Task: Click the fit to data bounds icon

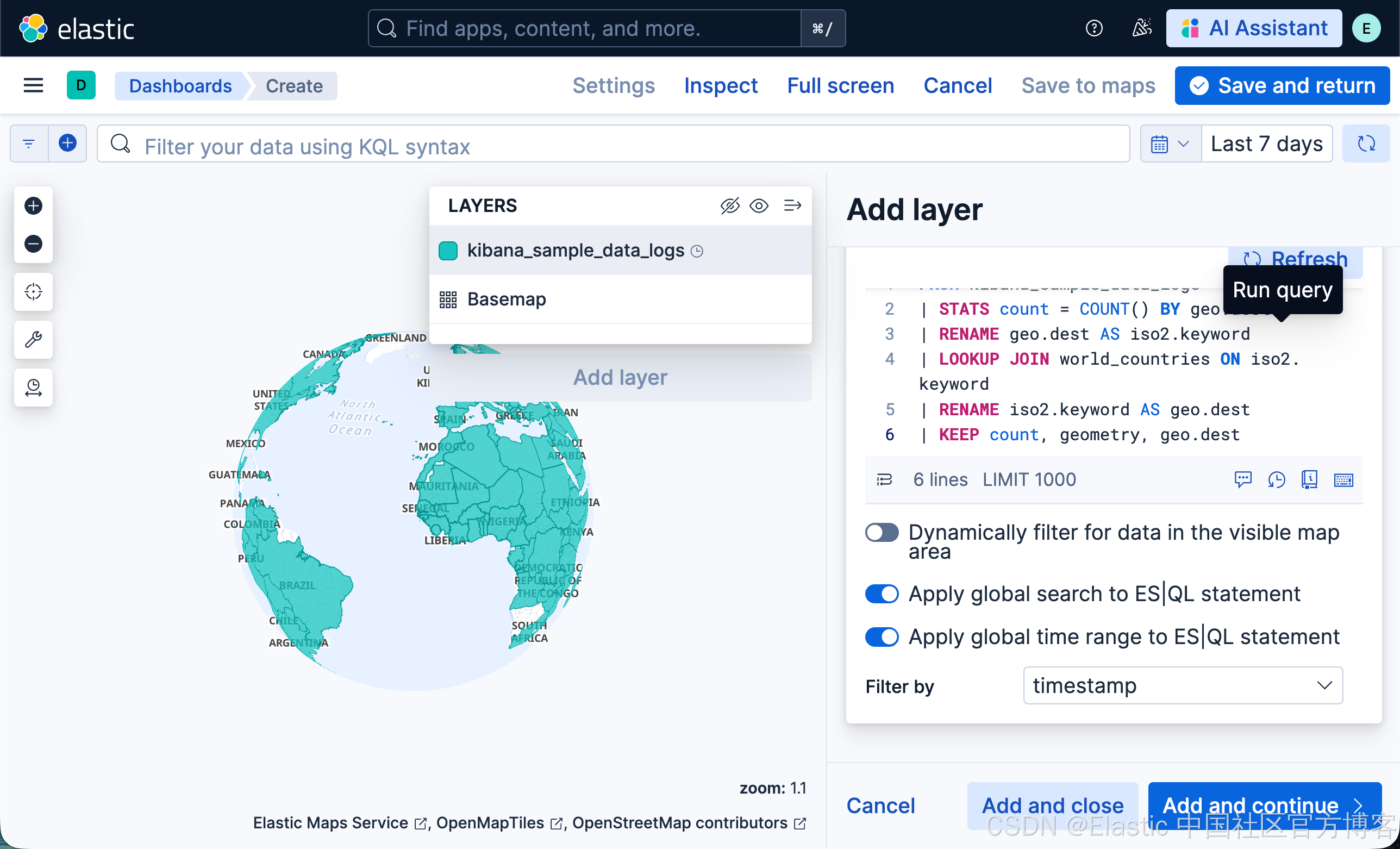Action: tap(33, 291)
